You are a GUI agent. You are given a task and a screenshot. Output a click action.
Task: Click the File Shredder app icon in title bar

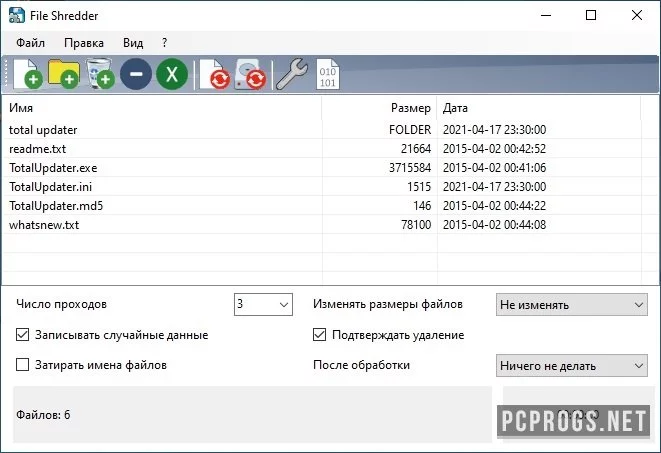pos(16,15)
